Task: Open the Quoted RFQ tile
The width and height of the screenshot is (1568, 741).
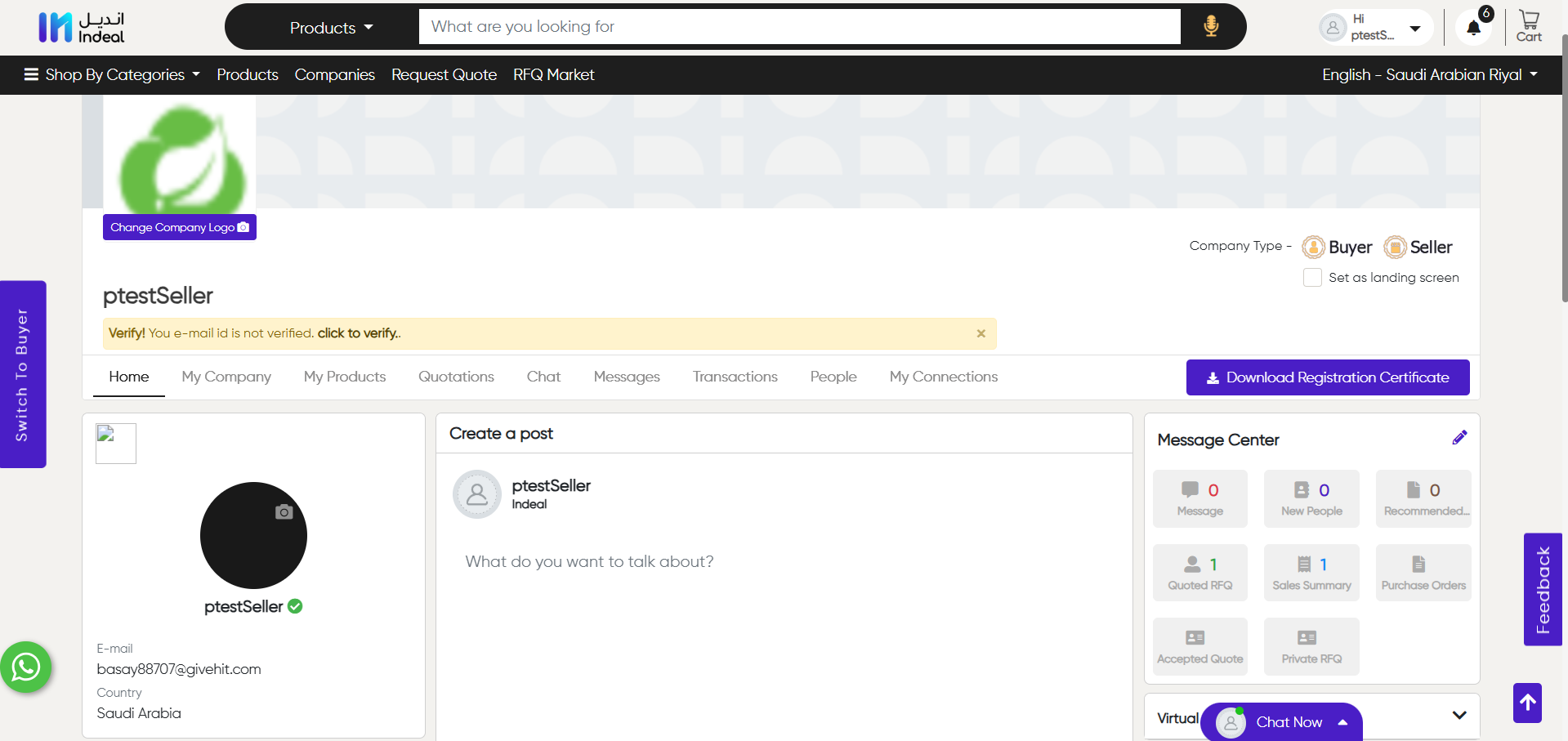Action: pos(1199,573)
